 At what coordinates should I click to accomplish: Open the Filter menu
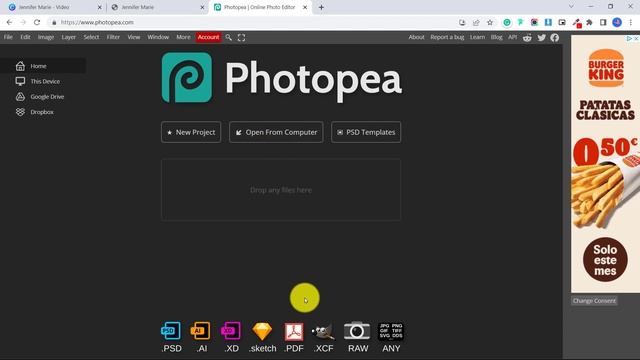(113, 37)
